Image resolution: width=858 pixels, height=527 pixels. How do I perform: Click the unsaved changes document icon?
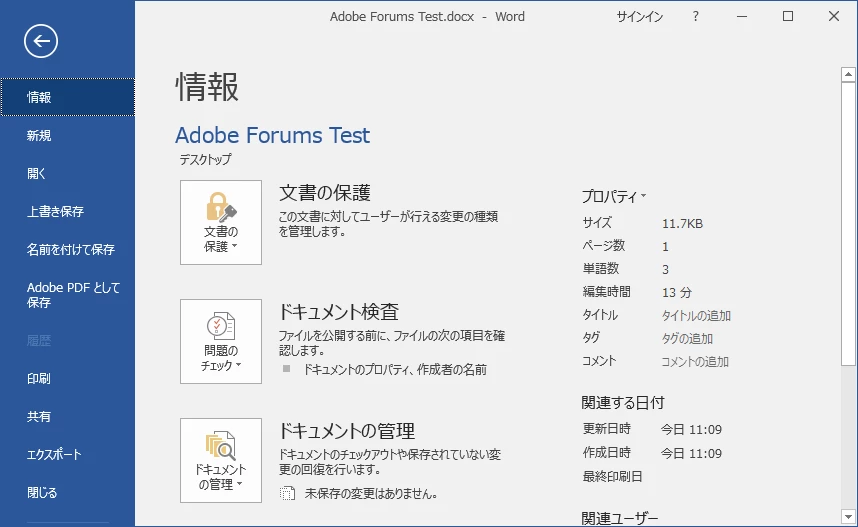(287, 494)
